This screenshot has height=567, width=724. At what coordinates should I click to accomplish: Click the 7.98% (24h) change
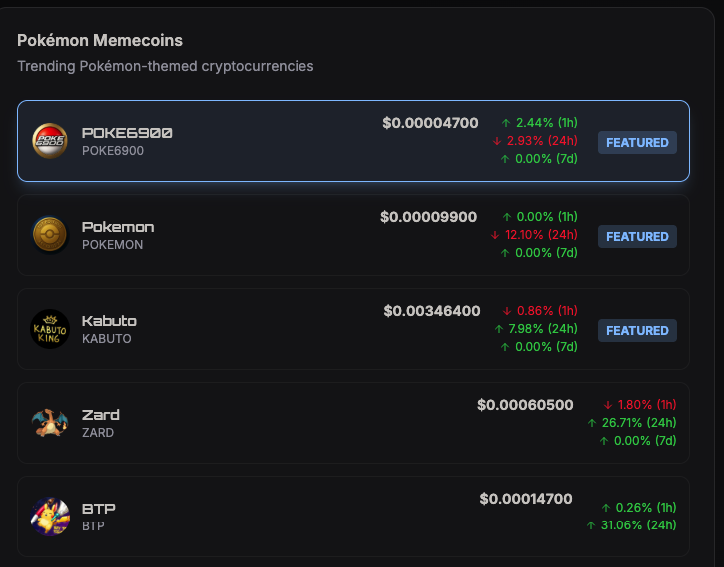click(536, 329)
